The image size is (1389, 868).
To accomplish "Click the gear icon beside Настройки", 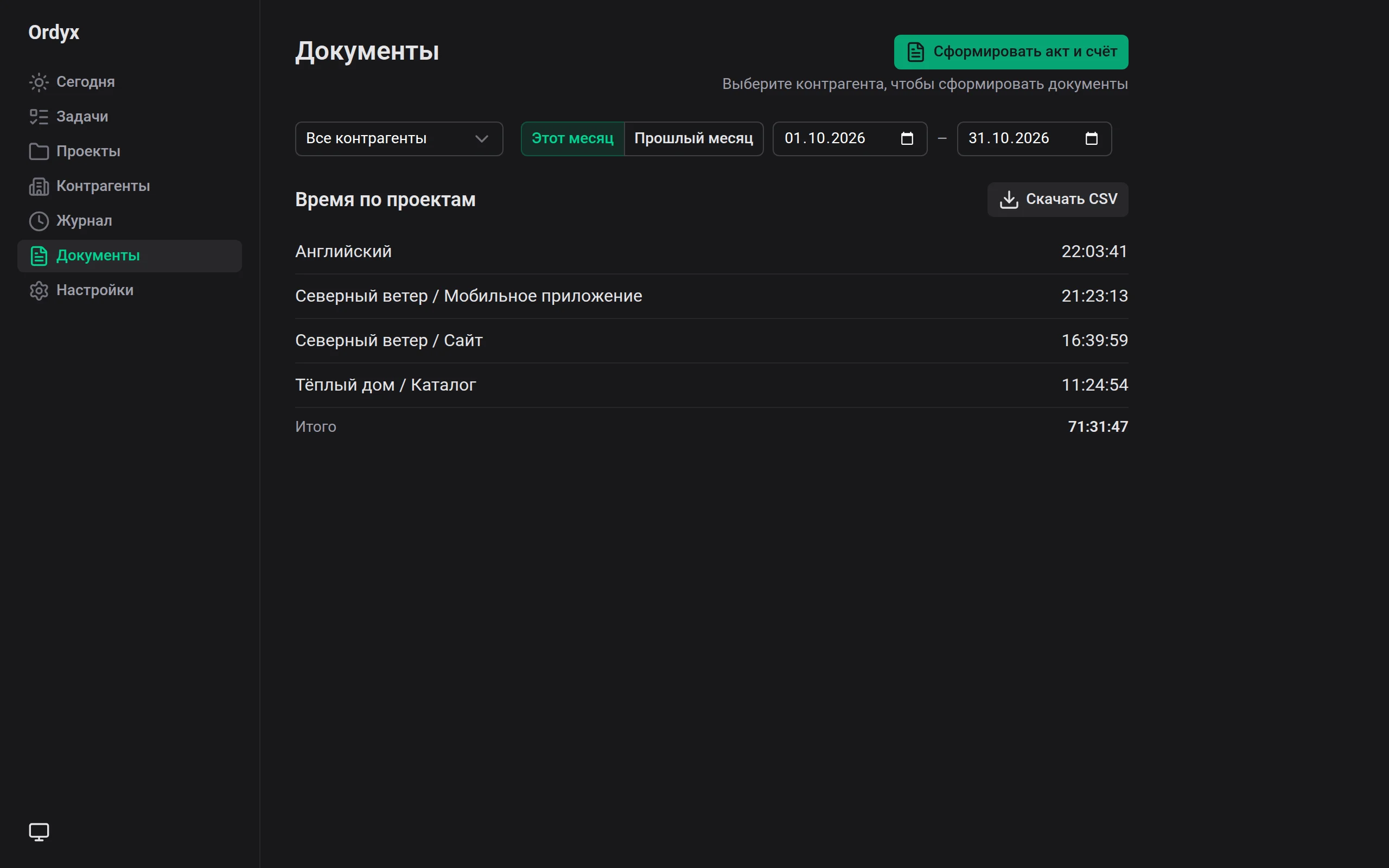I will click(x=39, y=290).
